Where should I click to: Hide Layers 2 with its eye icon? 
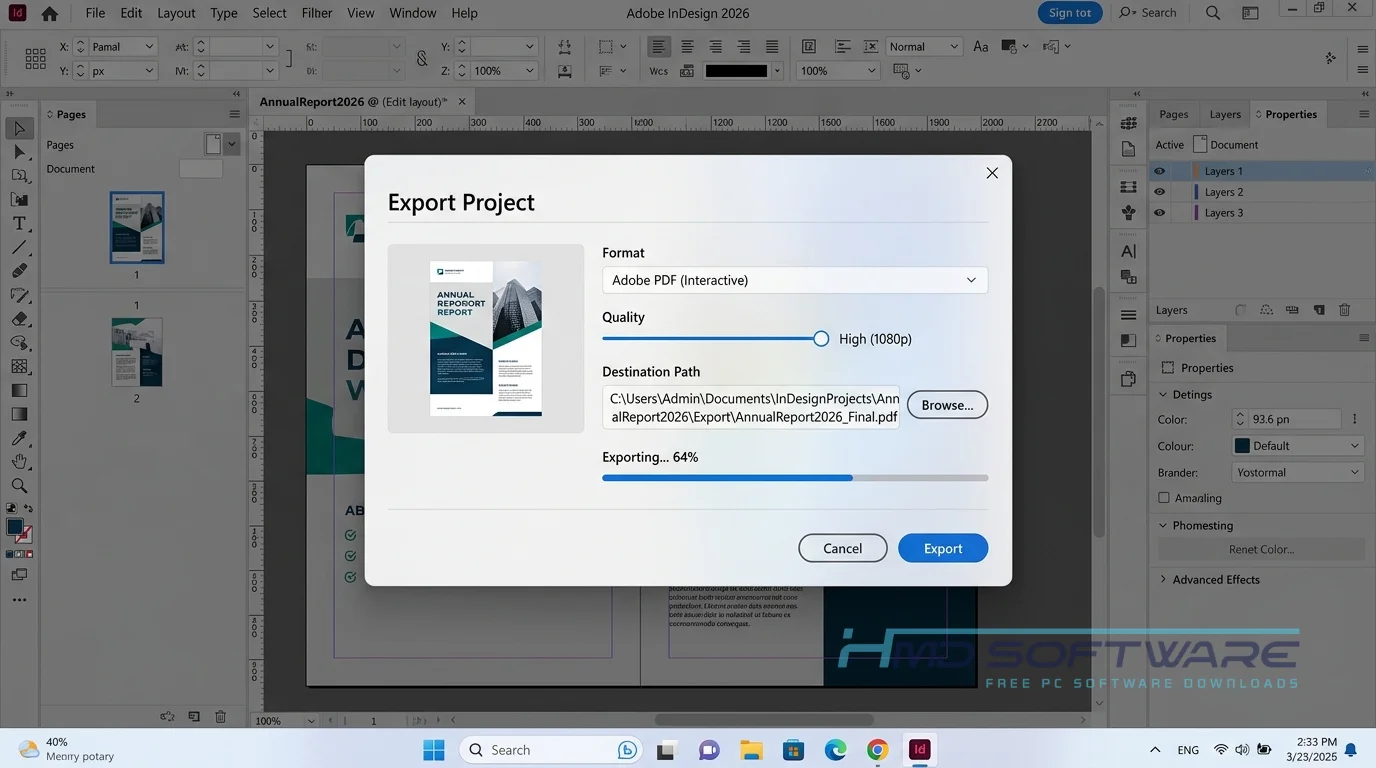pos(1159,192)
